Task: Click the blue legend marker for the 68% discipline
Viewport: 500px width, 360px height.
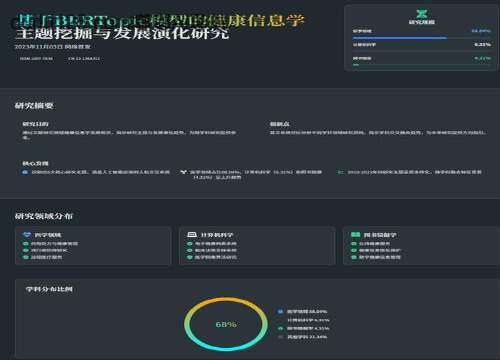Action: (280, 312)
